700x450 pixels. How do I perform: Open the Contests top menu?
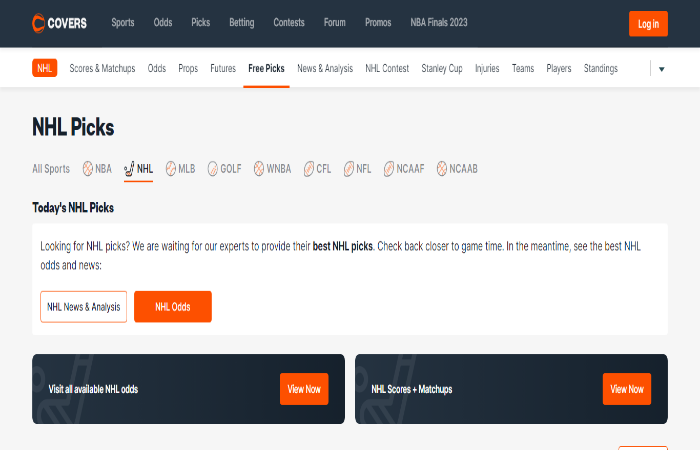289,23
